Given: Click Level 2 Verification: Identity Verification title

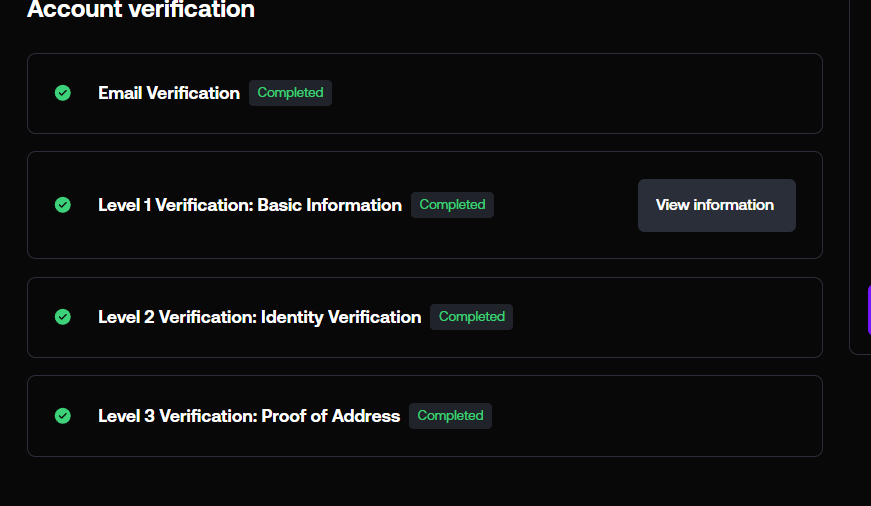Looking at the screenshot, I should (x=259, y=317).
